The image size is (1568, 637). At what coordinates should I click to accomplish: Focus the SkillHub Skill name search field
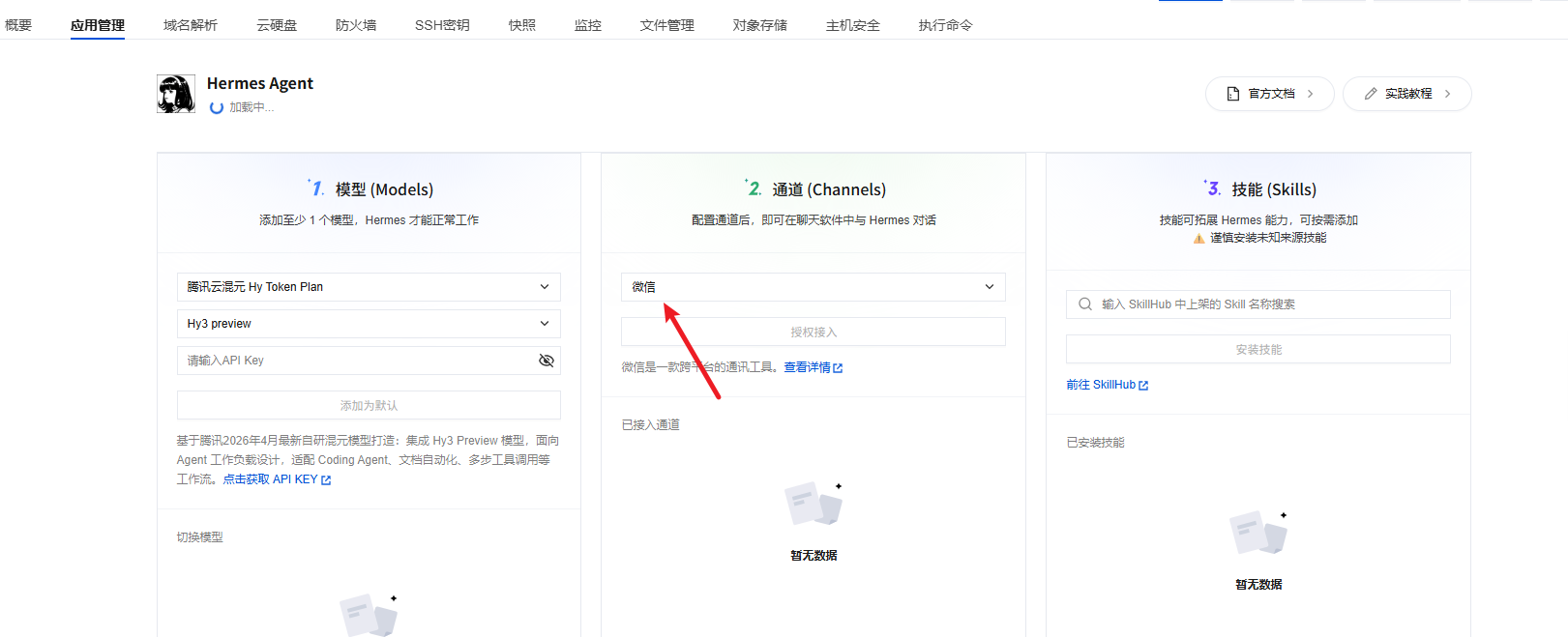click(1258, 304)
